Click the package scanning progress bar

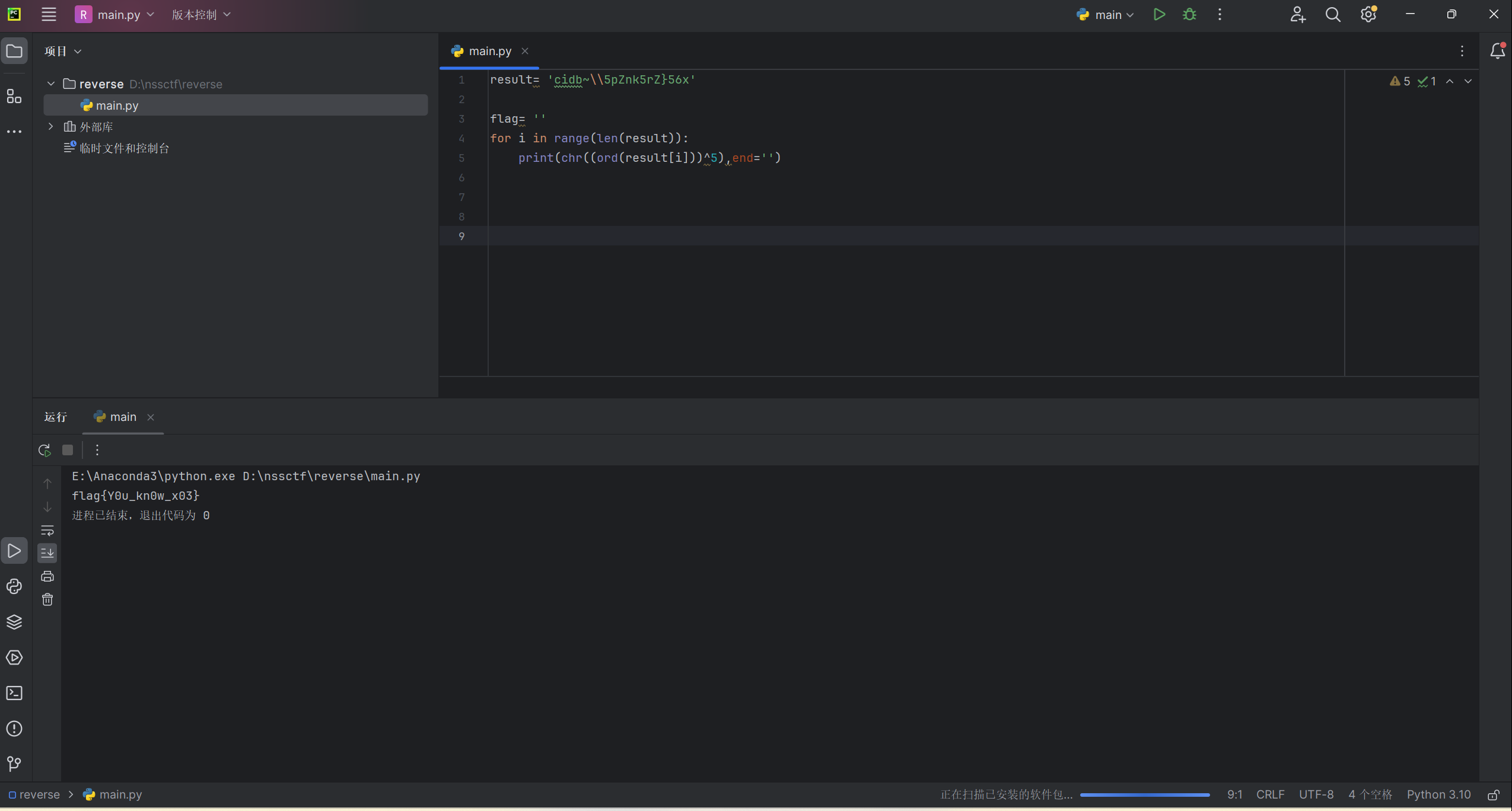[x=1144, y=794]
